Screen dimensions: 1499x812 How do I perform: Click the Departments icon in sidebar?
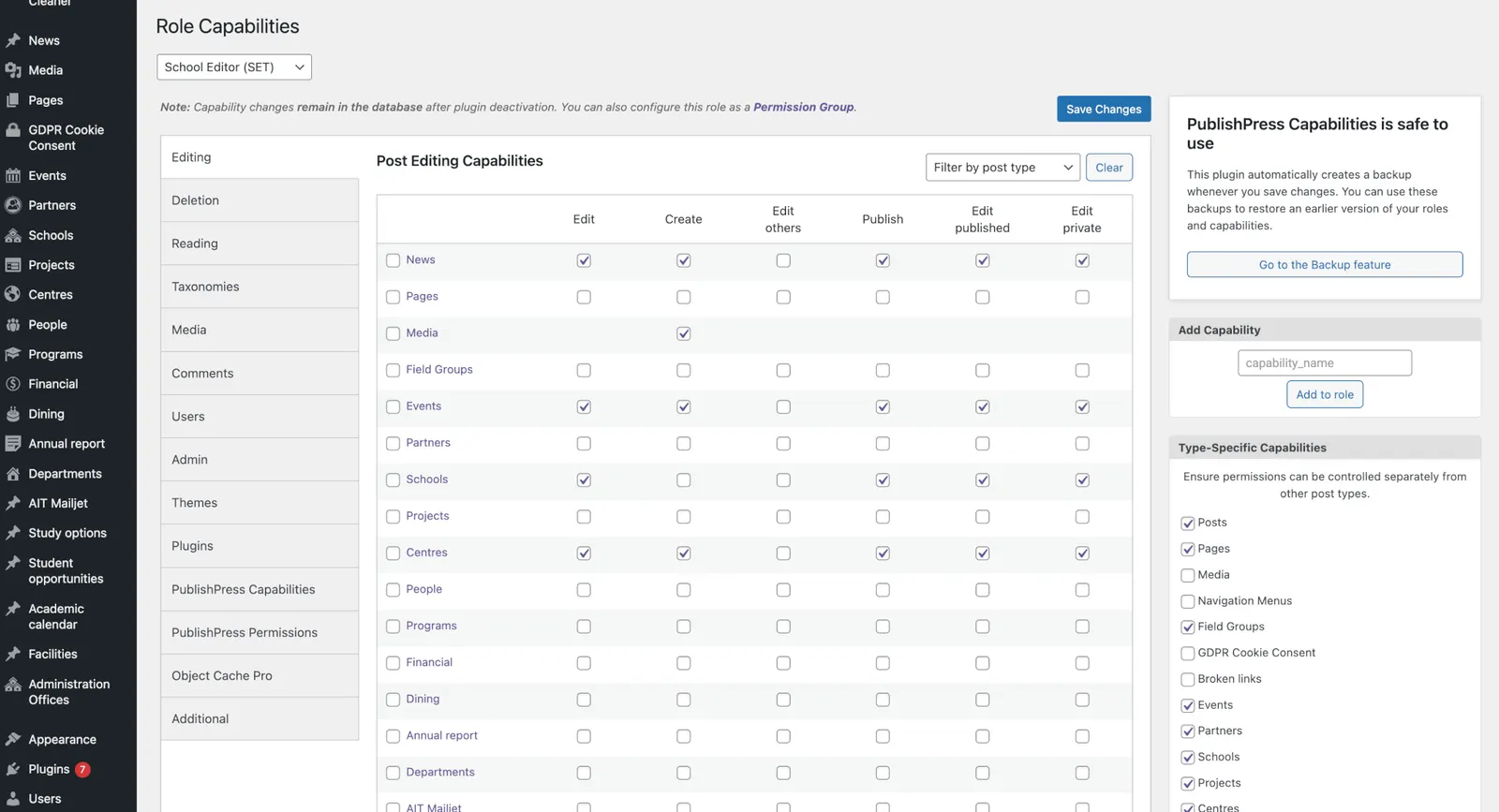[13, 474]
